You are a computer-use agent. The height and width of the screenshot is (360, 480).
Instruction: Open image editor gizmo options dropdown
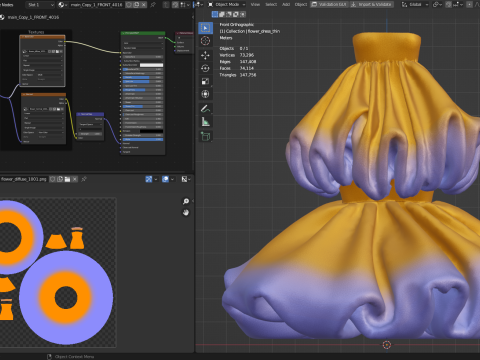tap(155, 179)
